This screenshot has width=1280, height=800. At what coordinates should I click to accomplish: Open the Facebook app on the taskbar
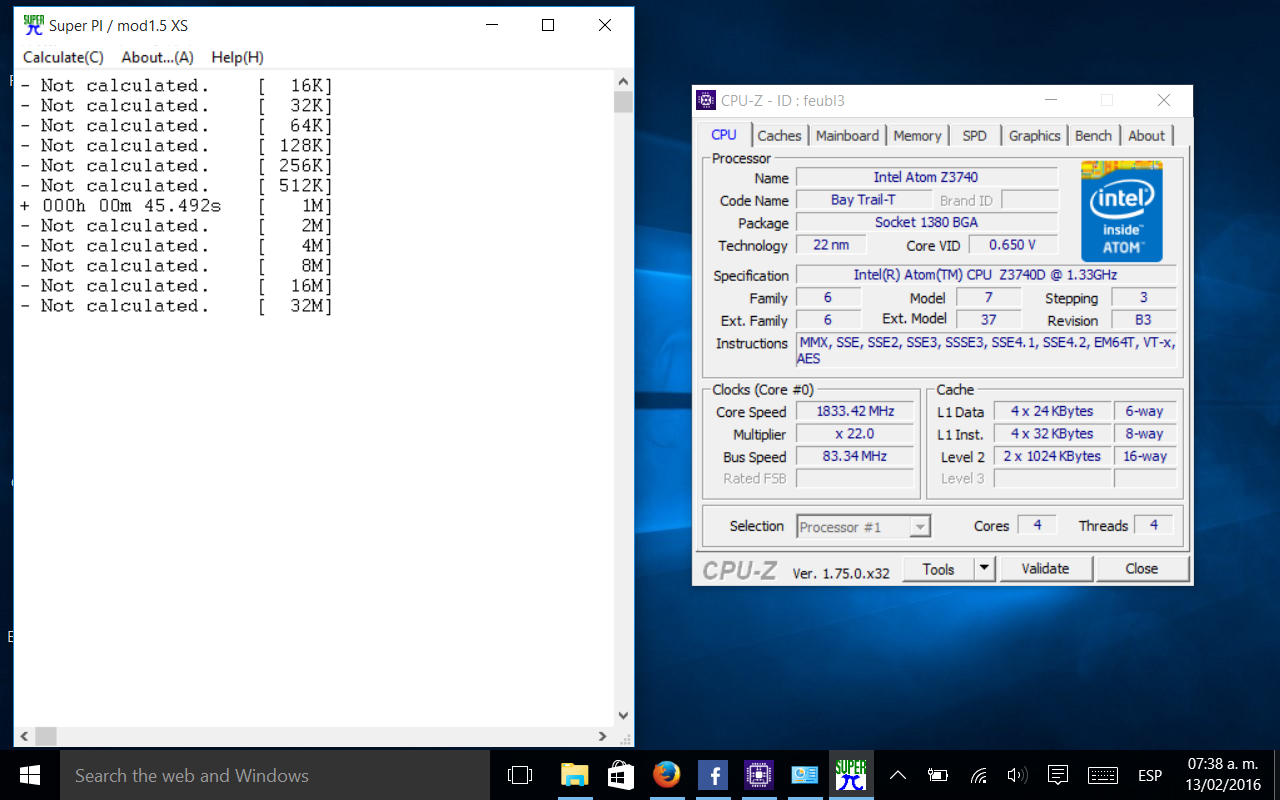click(712, 775)
